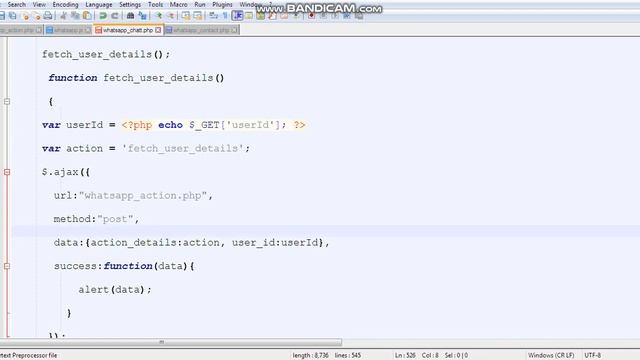Screen dimensions: 640x360
Task: Click the lines : 545 status entry
Action: (x=348, y=356)
